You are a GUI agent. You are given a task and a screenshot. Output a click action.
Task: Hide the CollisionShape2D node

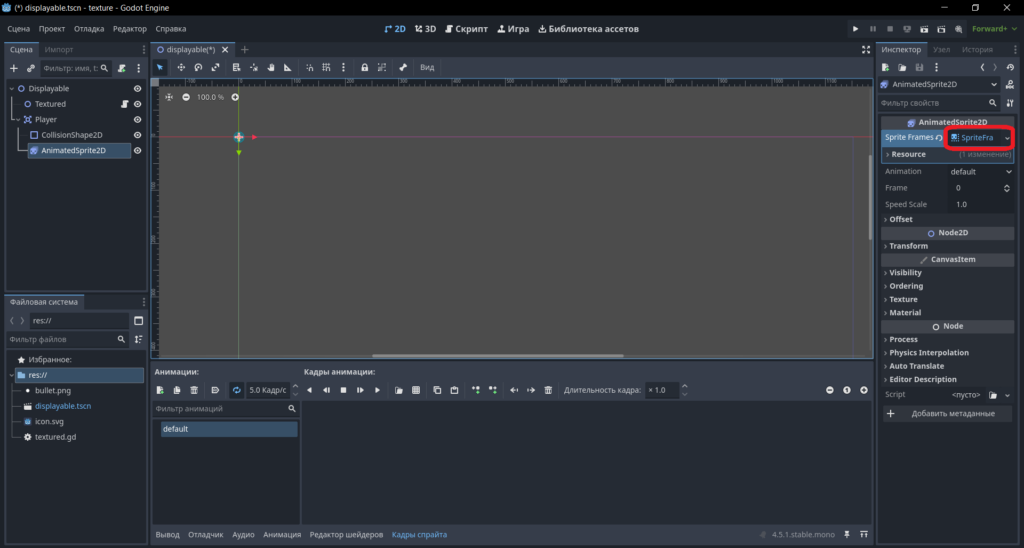(x=137, y=135)
